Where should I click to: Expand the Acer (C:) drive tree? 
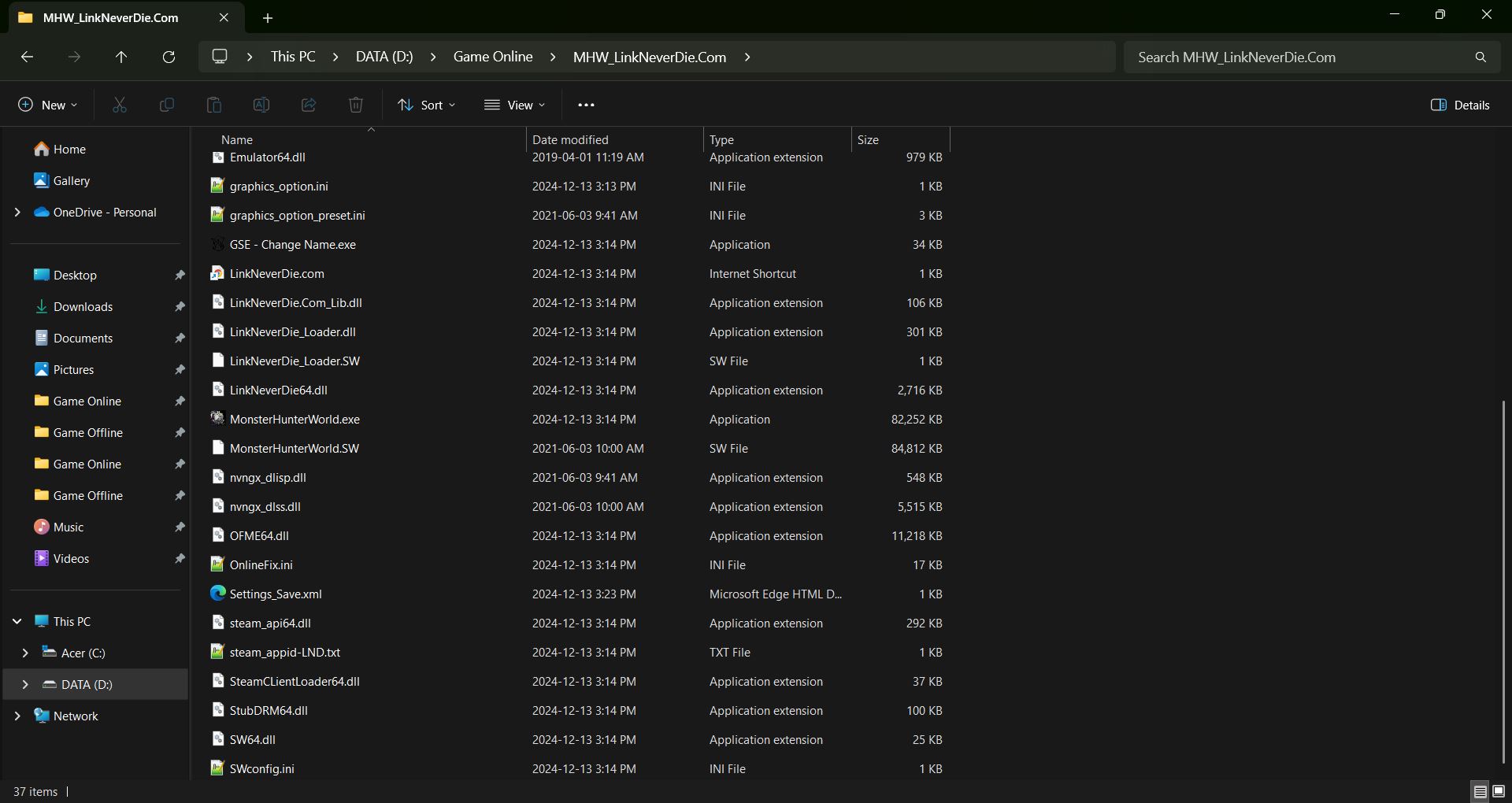tap(25, 653)
